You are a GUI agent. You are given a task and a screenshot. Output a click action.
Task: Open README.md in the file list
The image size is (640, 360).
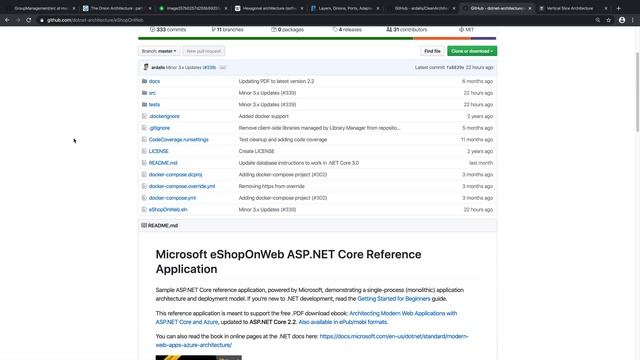coord(163,163)
